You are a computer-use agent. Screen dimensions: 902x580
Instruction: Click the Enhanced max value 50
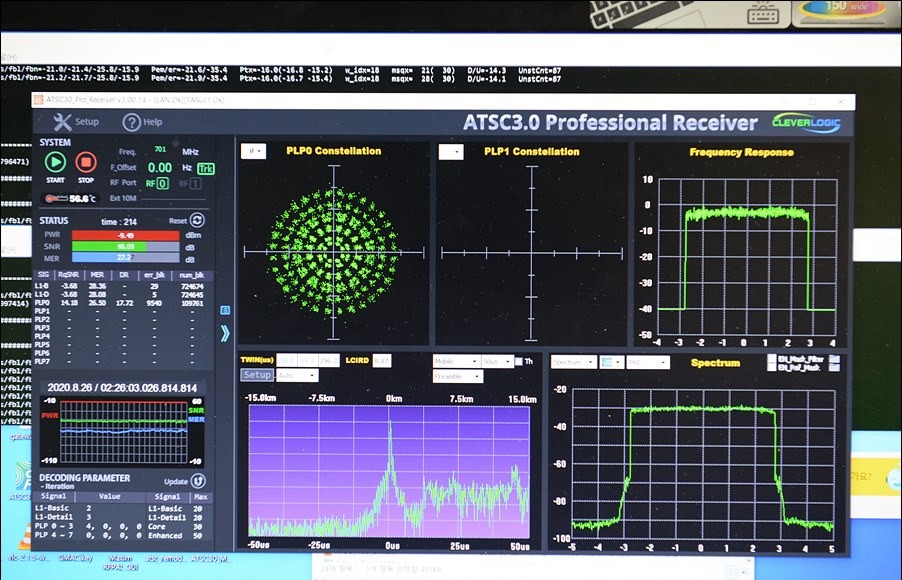point(197,535)
